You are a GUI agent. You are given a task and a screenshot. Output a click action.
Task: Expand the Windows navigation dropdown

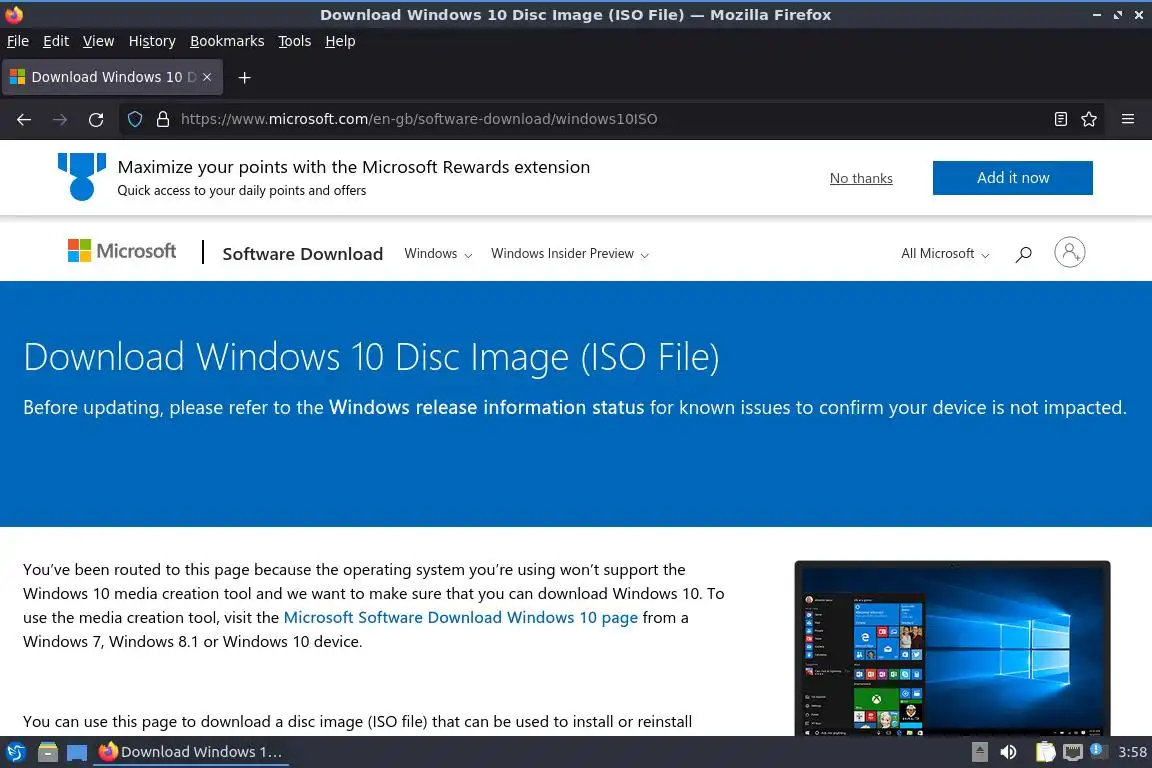438,254
